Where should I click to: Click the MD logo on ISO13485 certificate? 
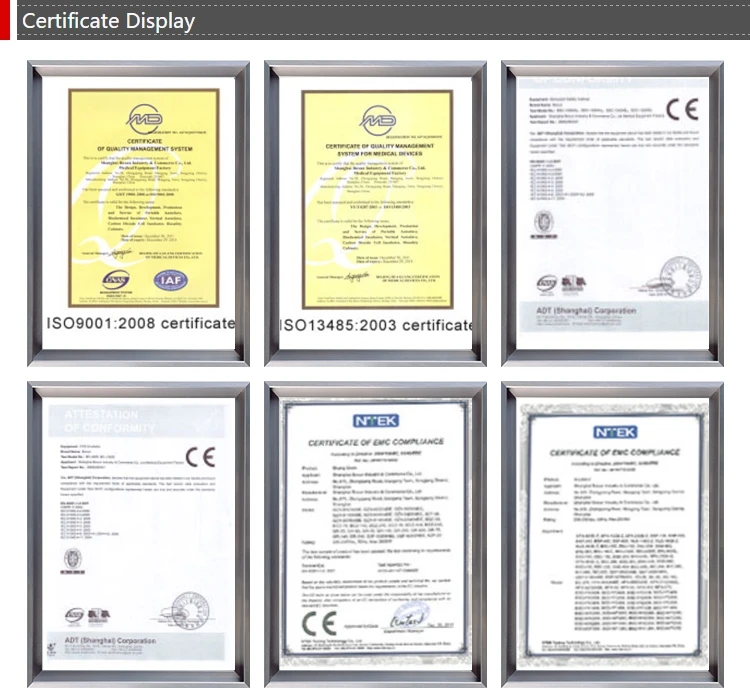[x=378, y=121]
